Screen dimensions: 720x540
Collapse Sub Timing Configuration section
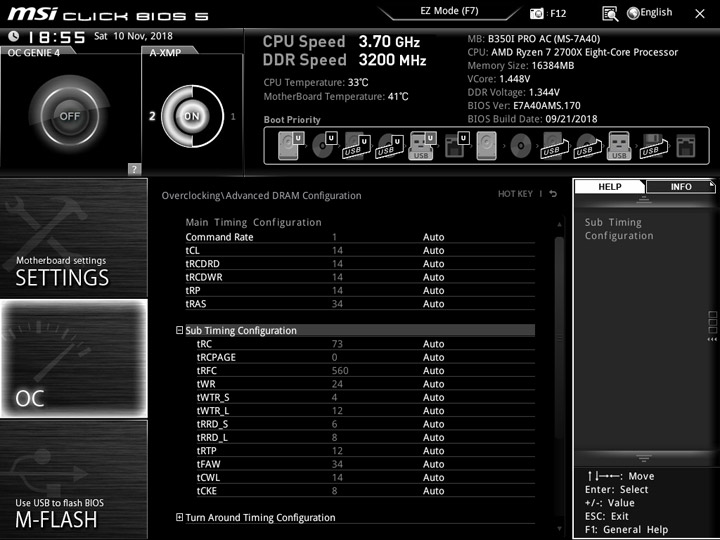[x=180, y=330]
